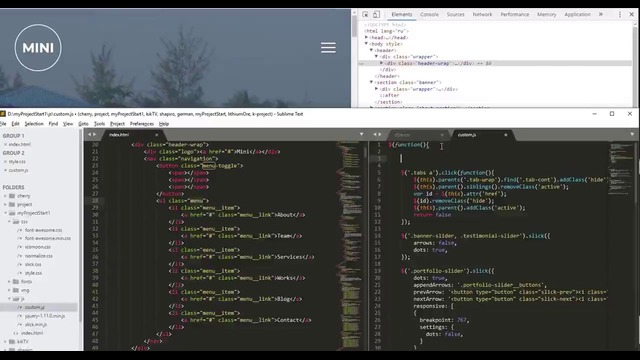Open font-awesome.min.css in the sidebar

[48, 238]
